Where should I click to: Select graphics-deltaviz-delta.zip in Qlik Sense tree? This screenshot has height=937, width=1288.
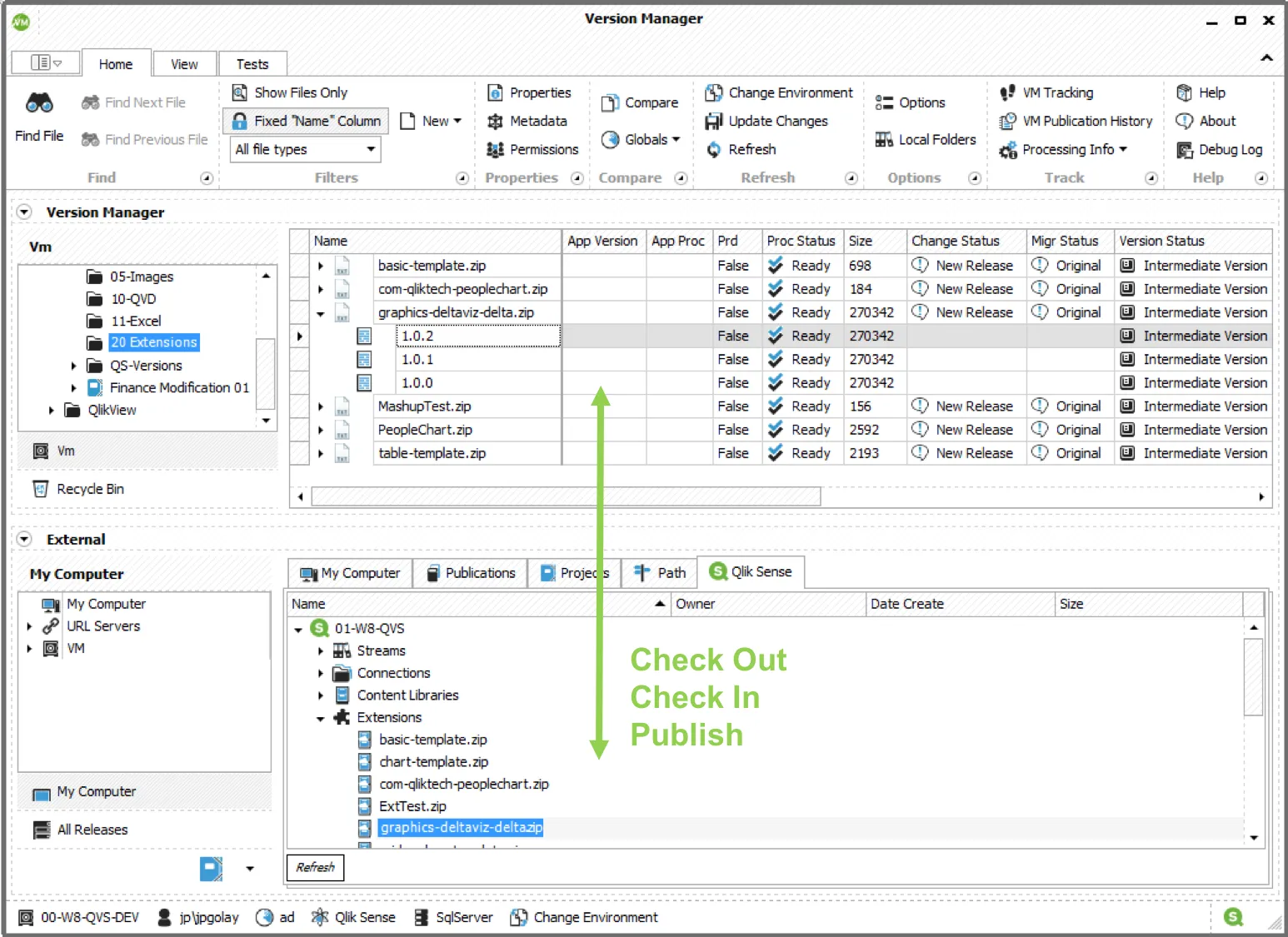[461, 828]
